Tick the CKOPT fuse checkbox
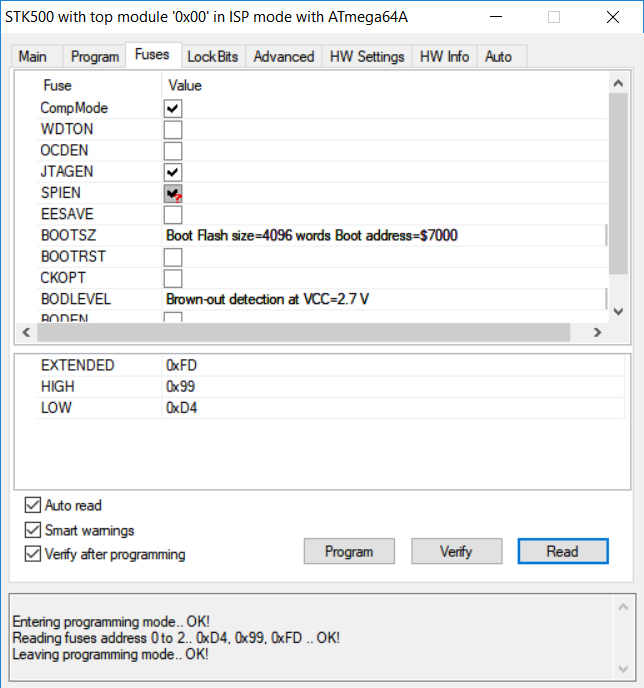The image size is (644, 688). click(173, 279)
